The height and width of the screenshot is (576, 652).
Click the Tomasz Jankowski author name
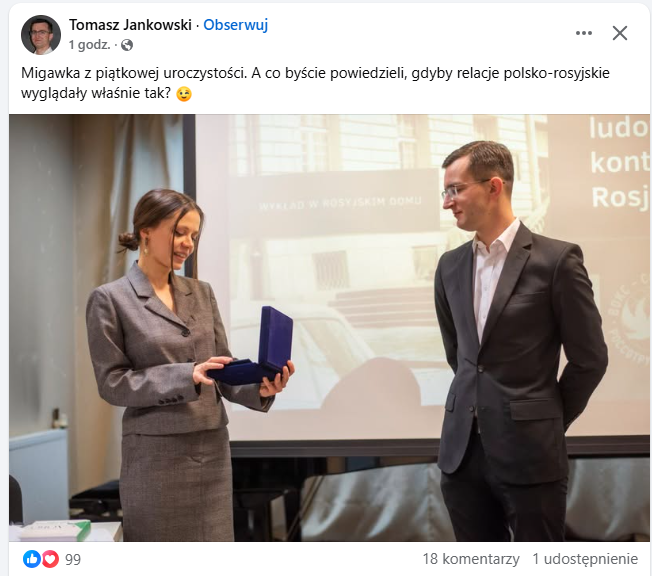130,25
